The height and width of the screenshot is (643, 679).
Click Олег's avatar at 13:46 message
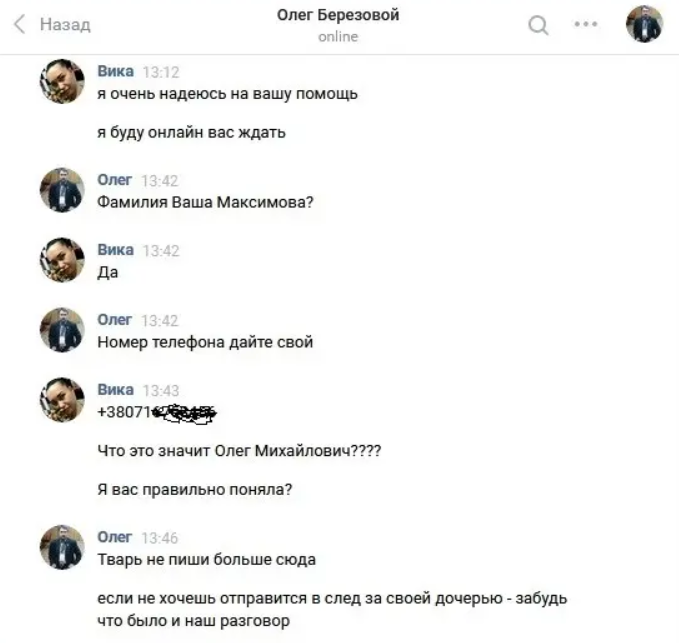pyautogui.click(x=62, y=547)
